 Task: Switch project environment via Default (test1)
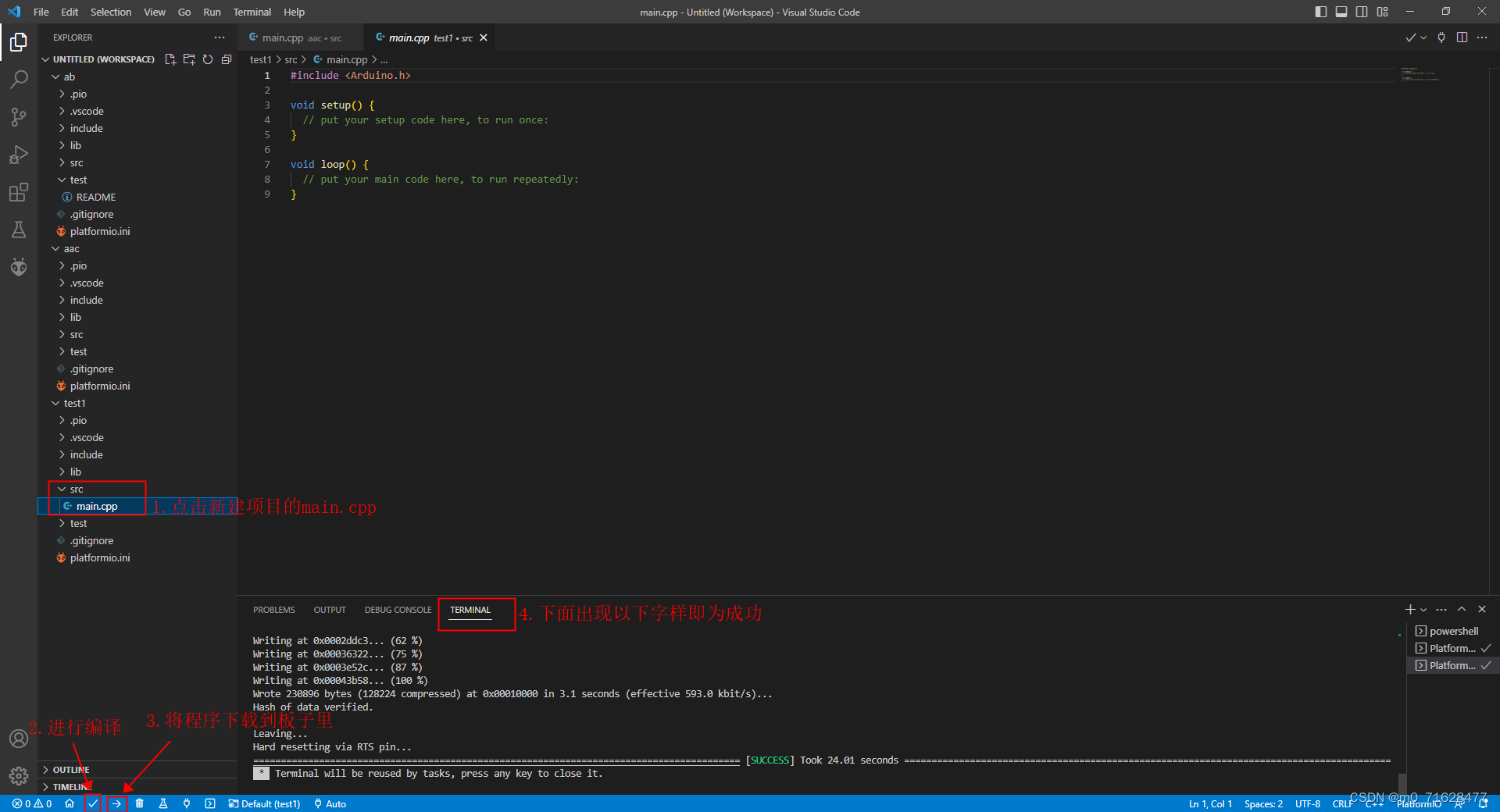(264, 803)
